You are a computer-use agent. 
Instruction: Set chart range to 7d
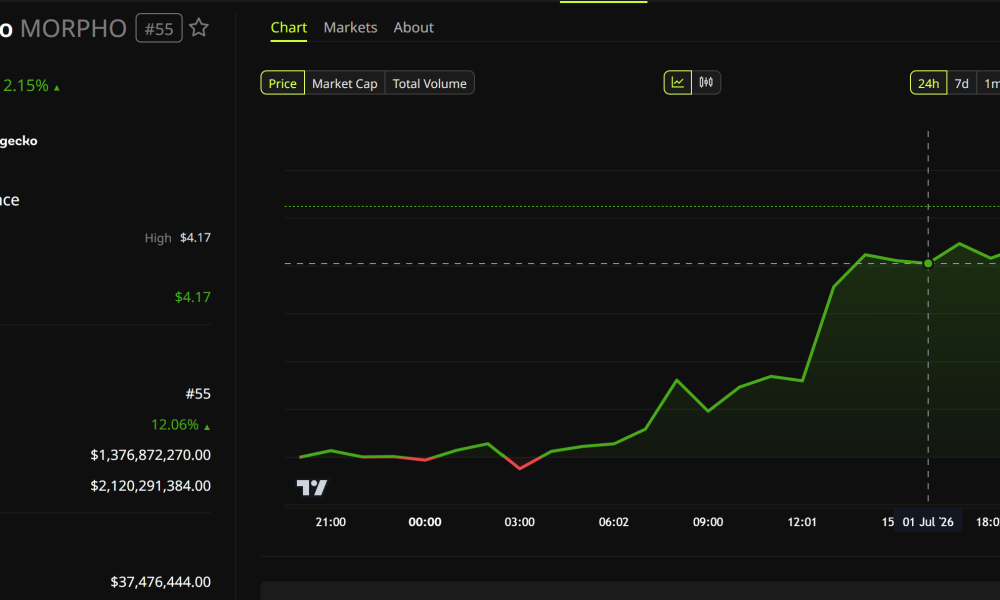(961, 83)
